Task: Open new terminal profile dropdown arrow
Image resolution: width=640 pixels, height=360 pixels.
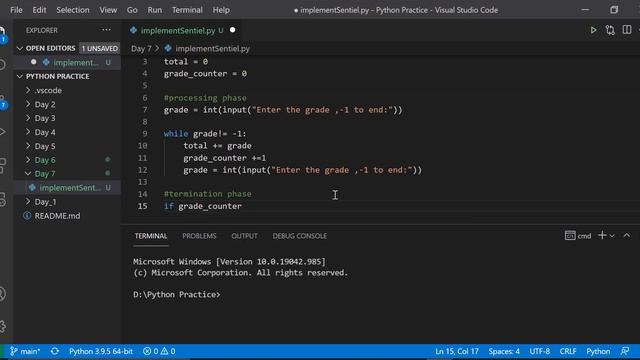Action: click(612, 236)
